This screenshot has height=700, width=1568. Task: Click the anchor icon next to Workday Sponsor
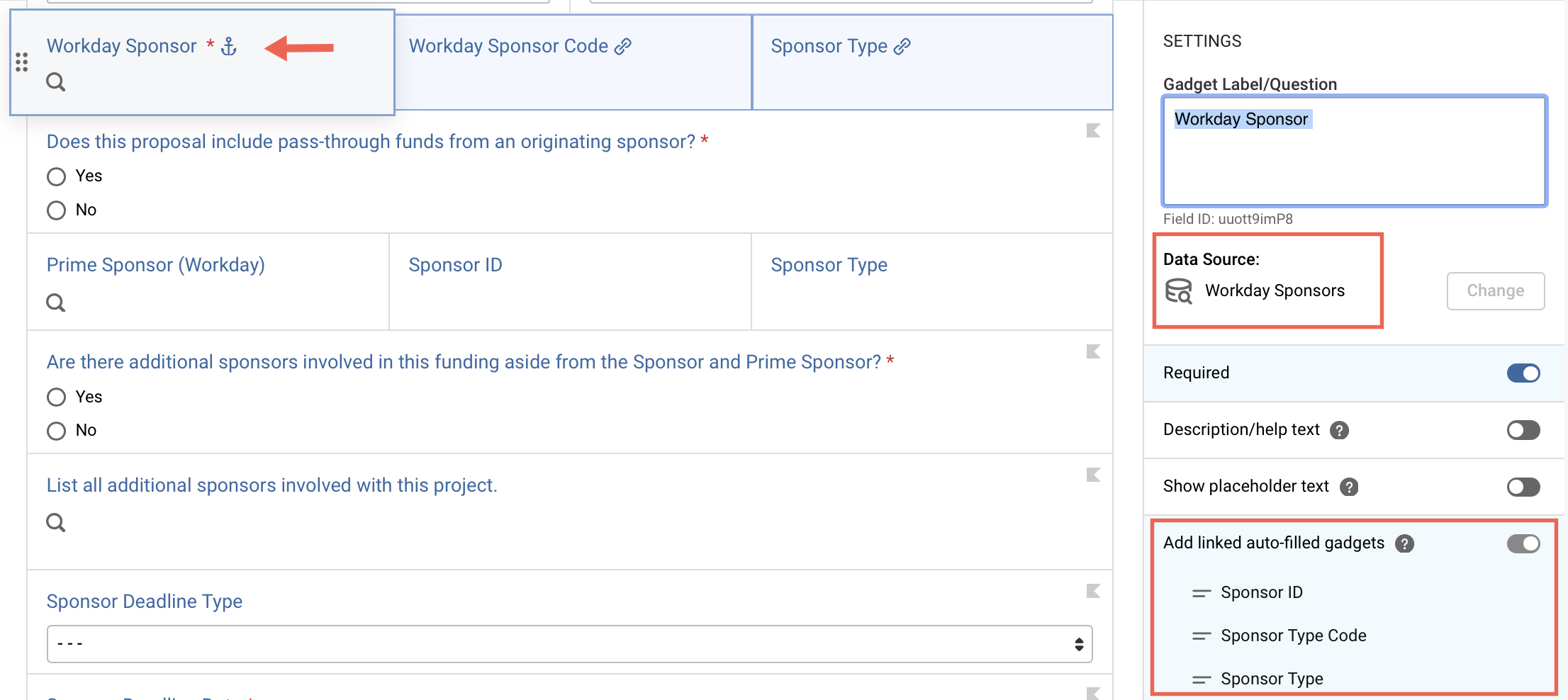[x=228, y=45]
